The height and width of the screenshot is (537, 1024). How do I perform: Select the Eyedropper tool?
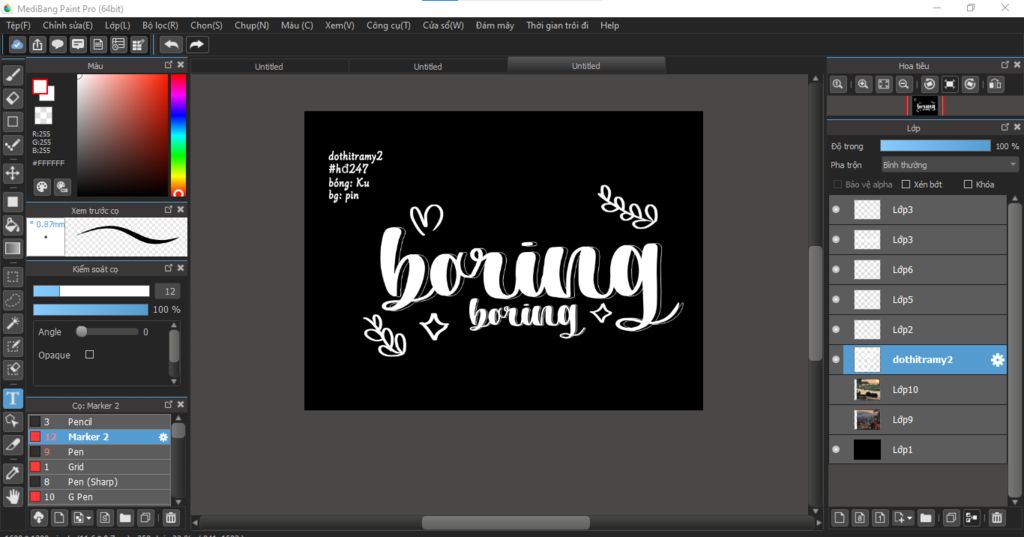tap(12, 473)
